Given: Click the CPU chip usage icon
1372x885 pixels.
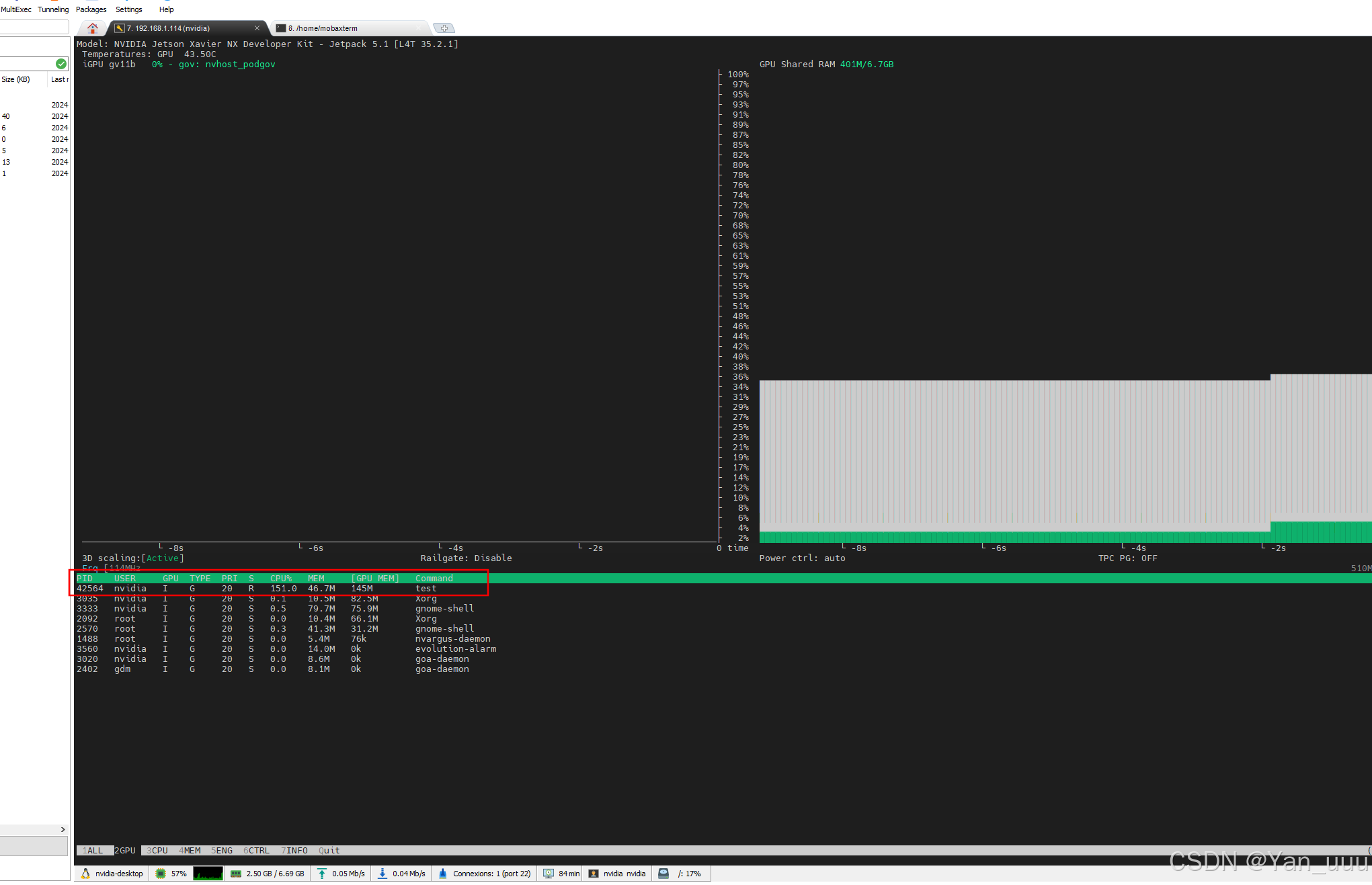Looking at the screenshot, I should click(x=161, y=874).
